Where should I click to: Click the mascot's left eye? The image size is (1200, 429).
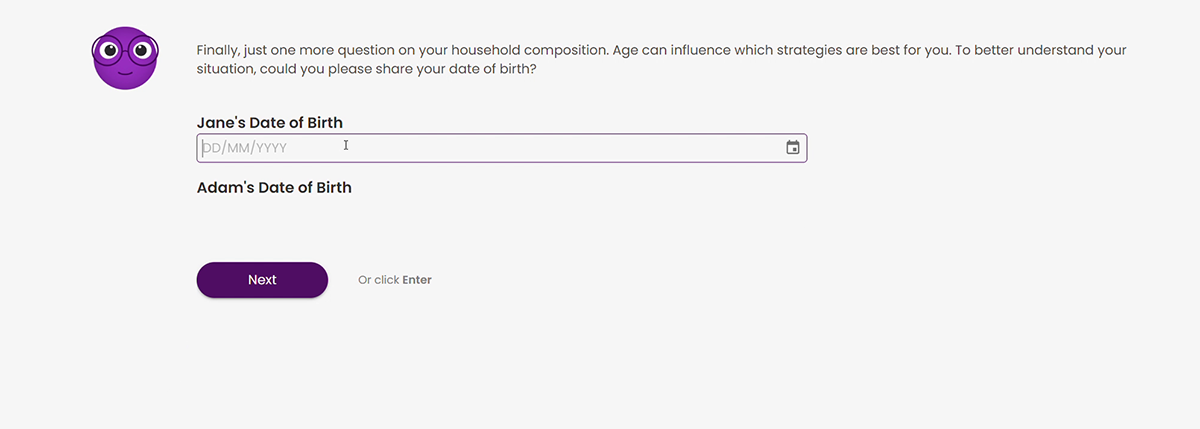109,49
